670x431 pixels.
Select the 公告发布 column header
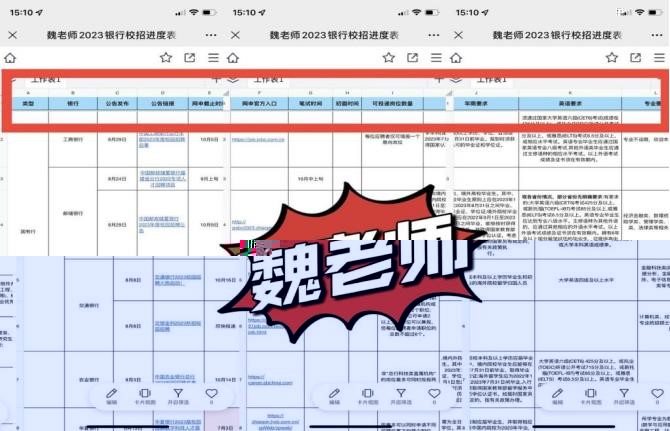[x=118, y=103]
